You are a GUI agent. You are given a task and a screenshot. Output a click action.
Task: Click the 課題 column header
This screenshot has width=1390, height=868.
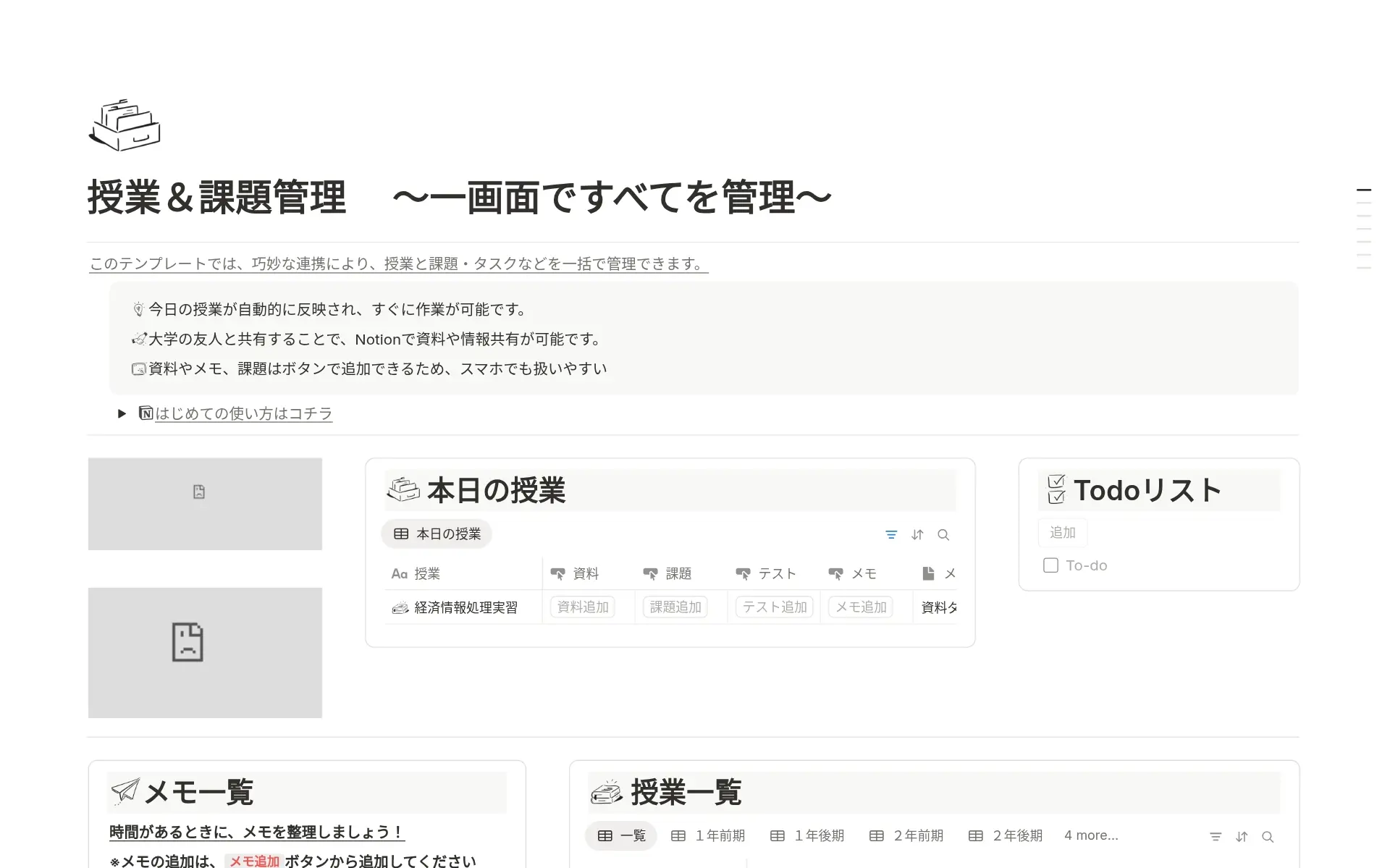point(678,574)
